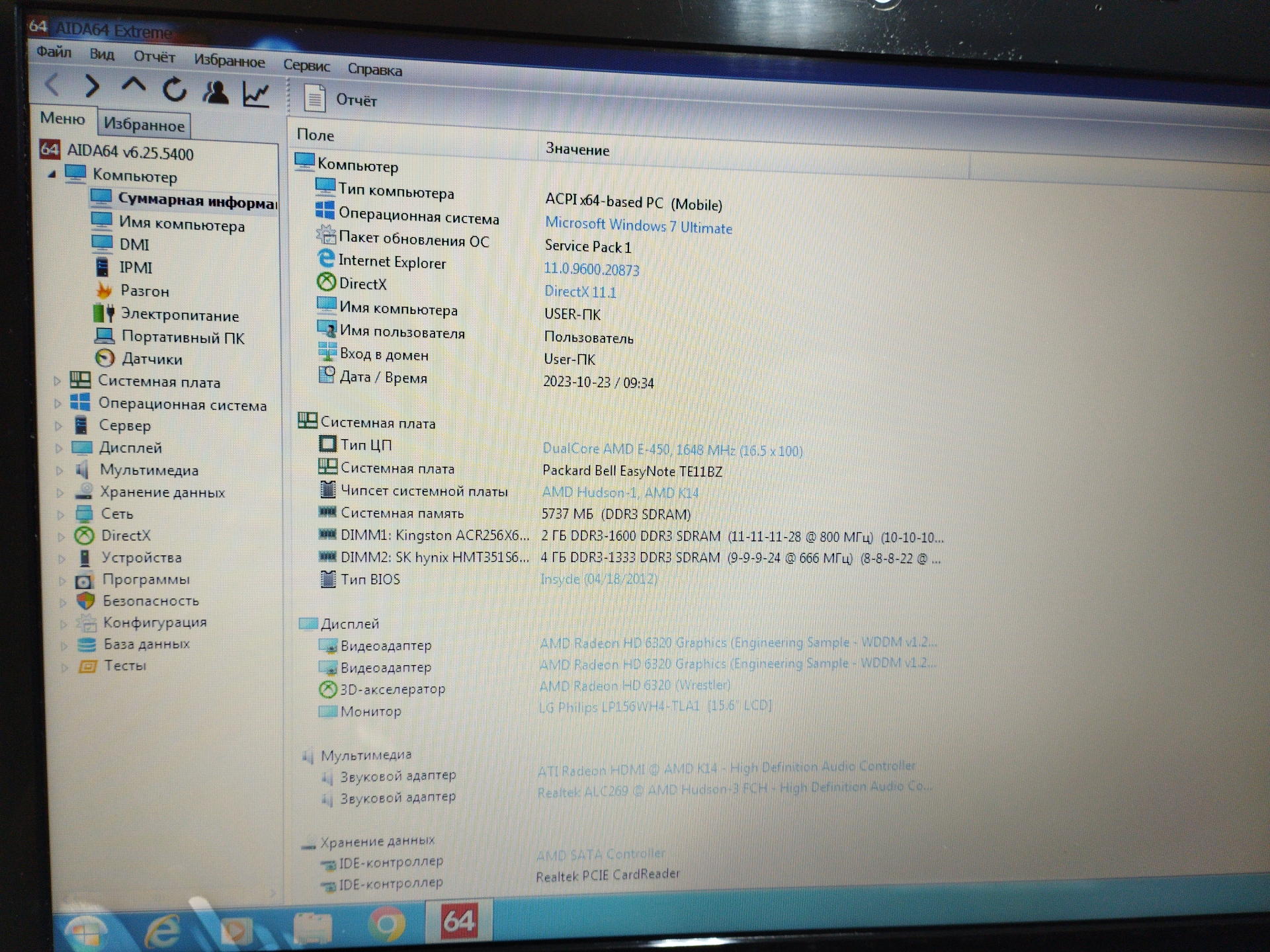Click Packard Bell EasyNote TE11BZ value
Viewport: 1270px width, 952px height.
[x=632, y=471]
